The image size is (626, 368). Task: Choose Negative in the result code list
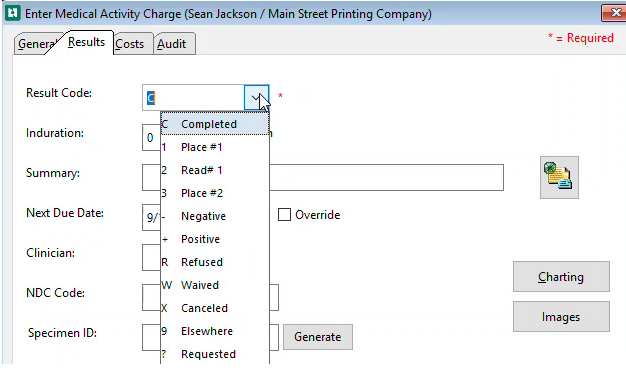[215, 216]
